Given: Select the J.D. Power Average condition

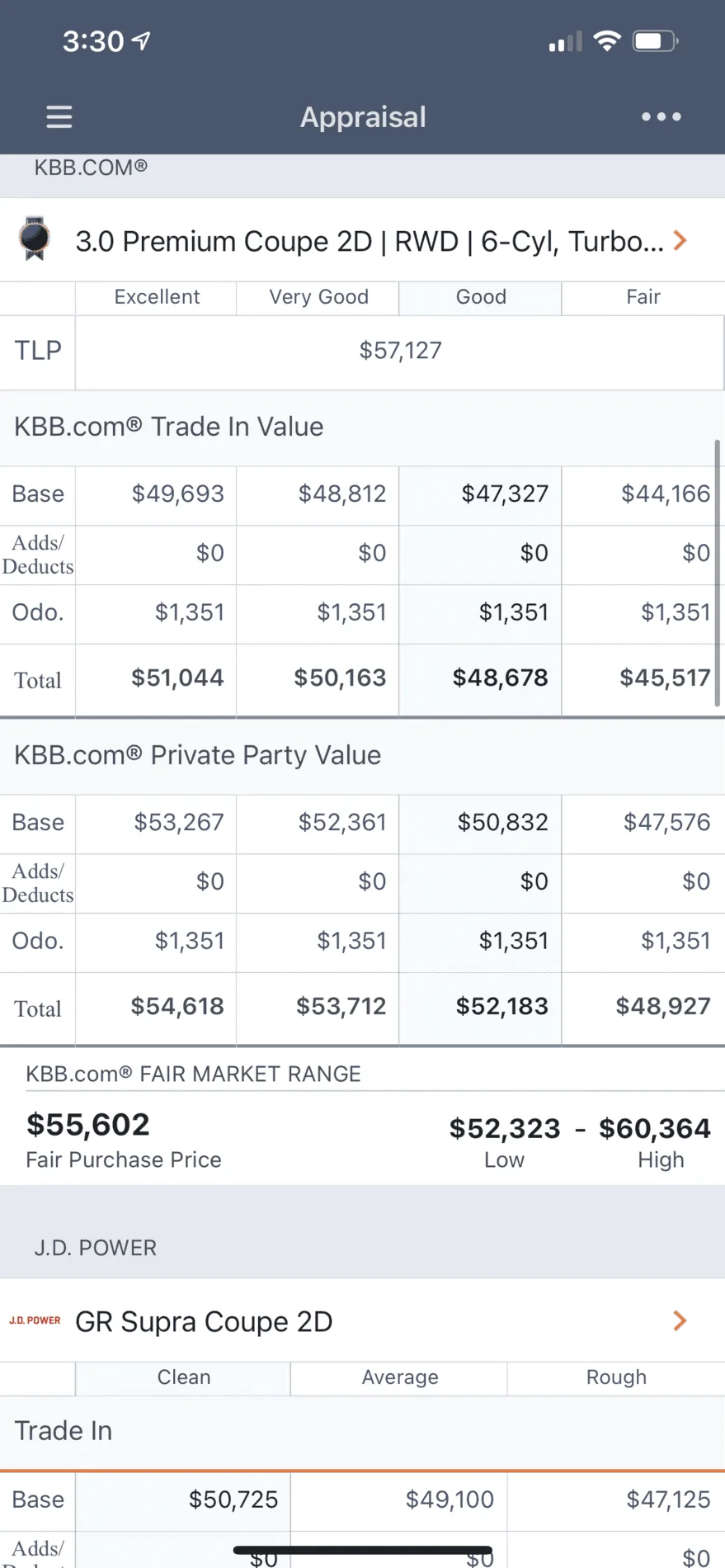Looking at the screenshot, I should click(x=399, y=1378).
